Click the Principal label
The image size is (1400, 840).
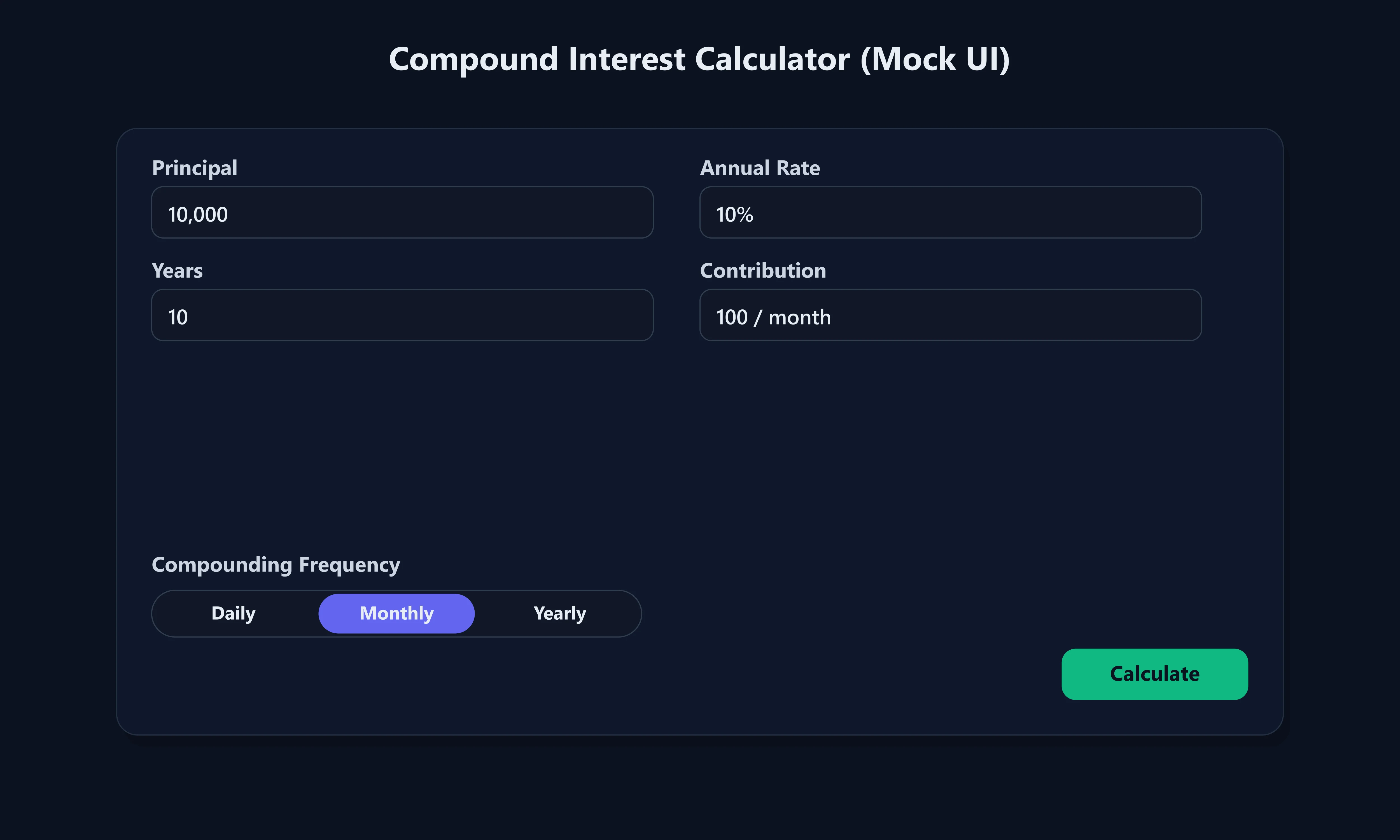pyautogui.click(x=194, y=167)
